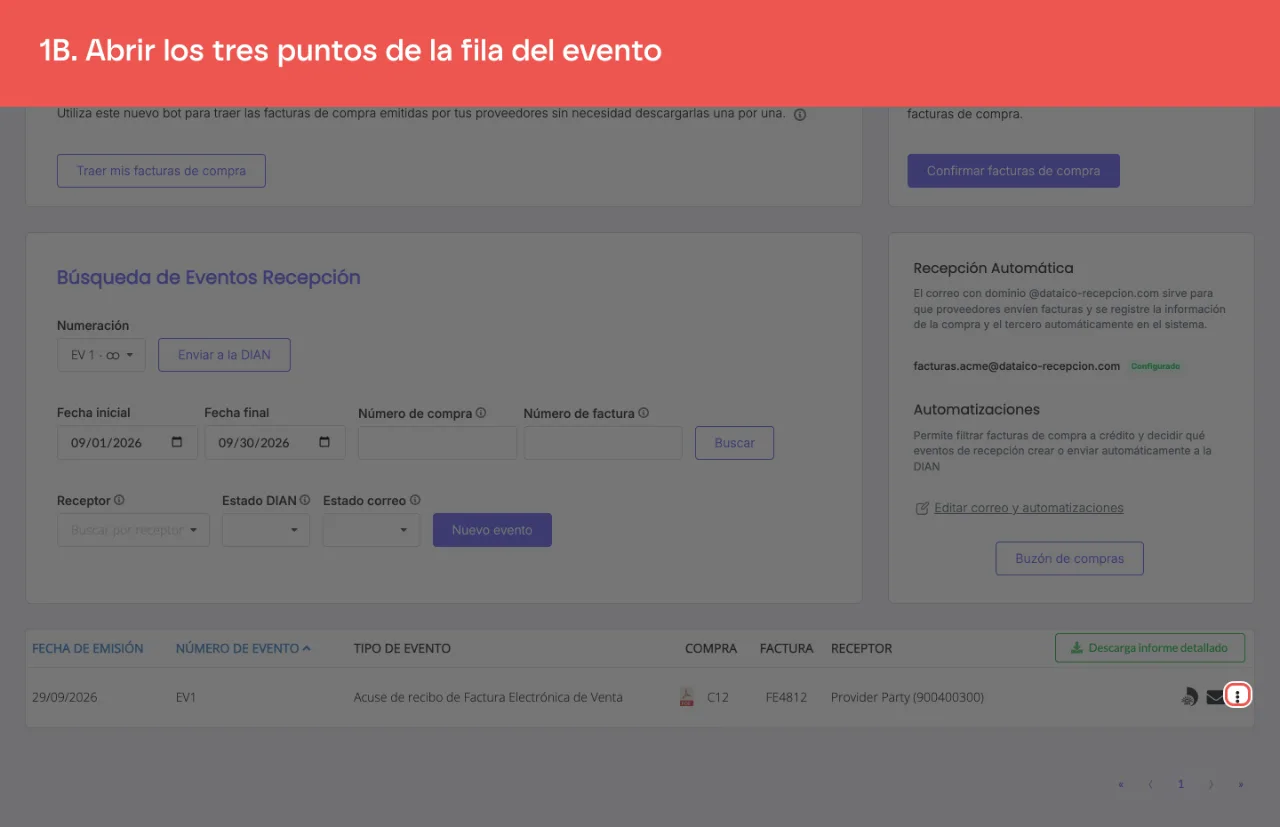Expand the Estado correo dropdown
Viewport: 1280px width, 827px height.
tap(371, 530)
